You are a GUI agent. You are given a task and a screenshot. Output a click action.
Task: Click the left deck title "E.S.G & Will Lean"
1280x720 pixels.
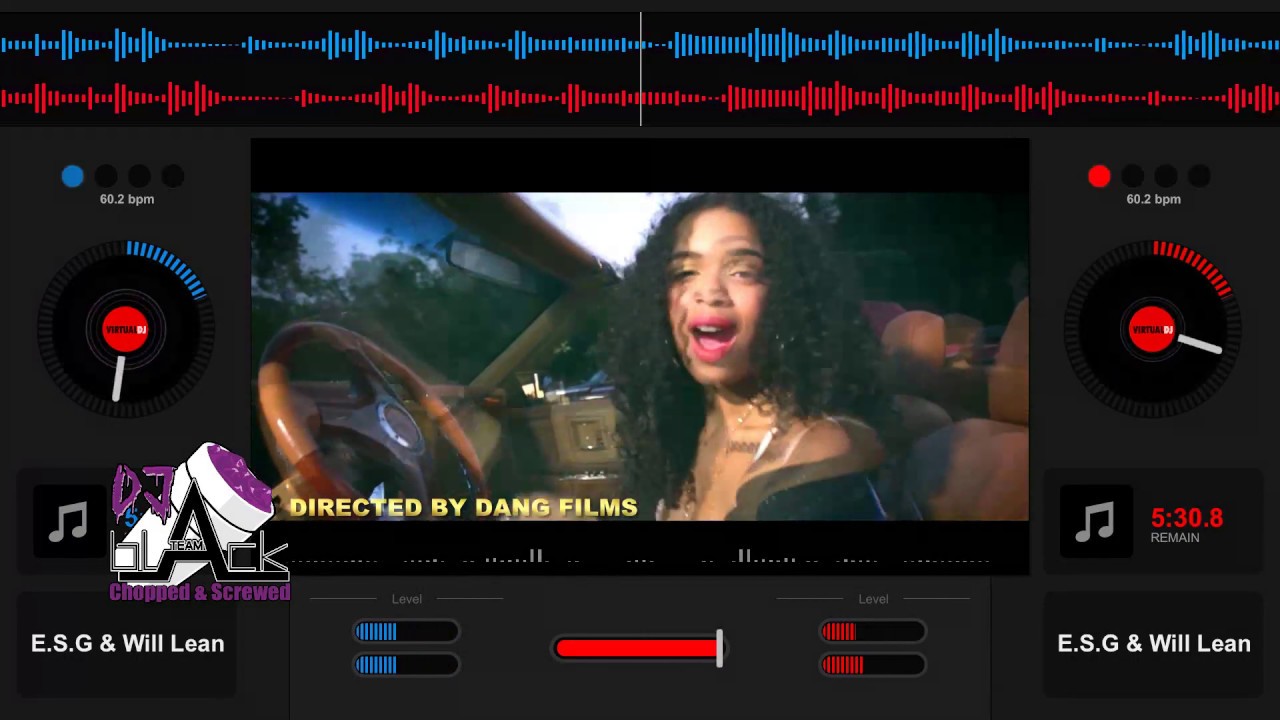pos(127,644)
